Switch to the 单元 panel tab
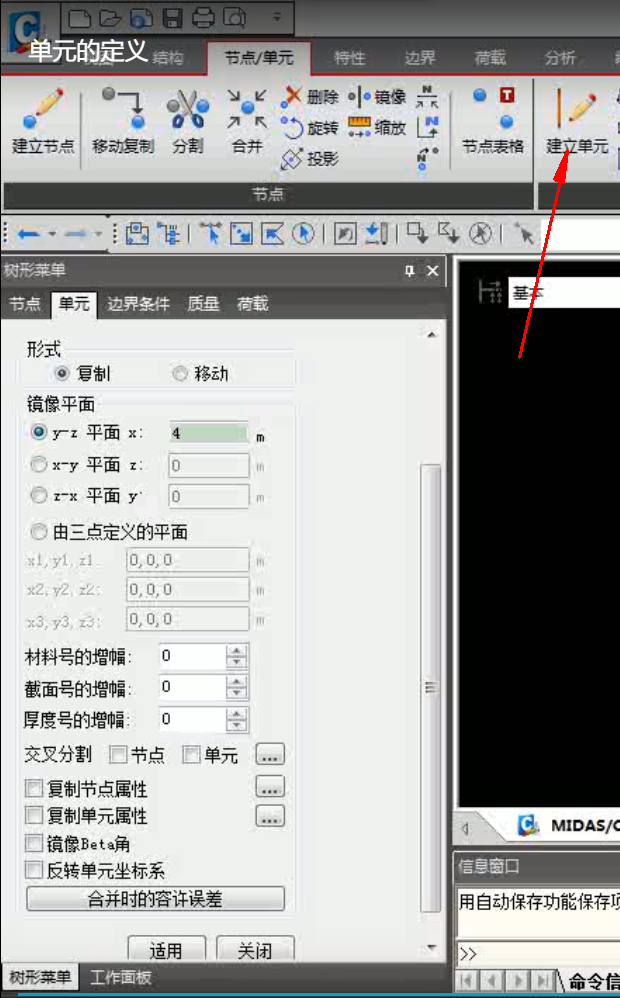 point(74,304)
